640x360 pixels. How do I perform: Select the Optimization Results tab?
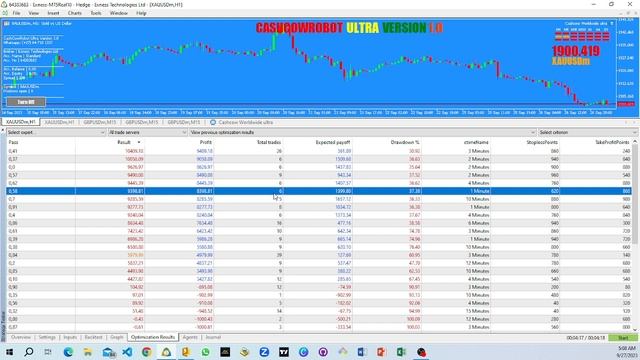[x=153, y=337]
